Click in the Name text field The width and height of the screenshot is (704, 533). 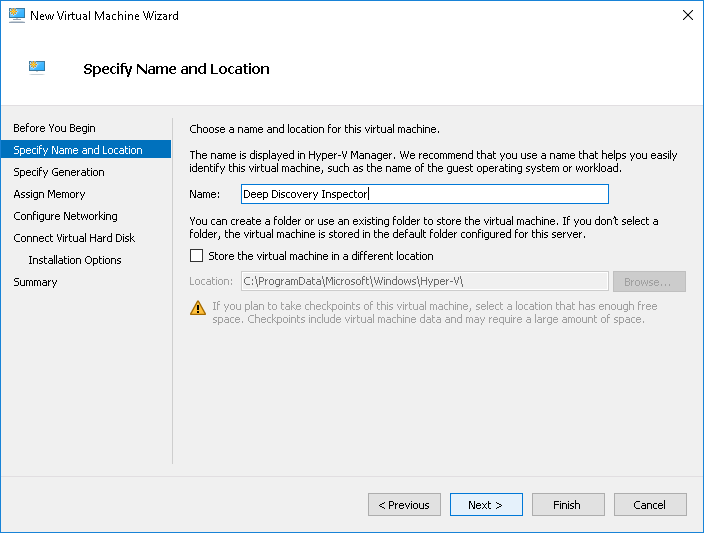click(424, 195)
